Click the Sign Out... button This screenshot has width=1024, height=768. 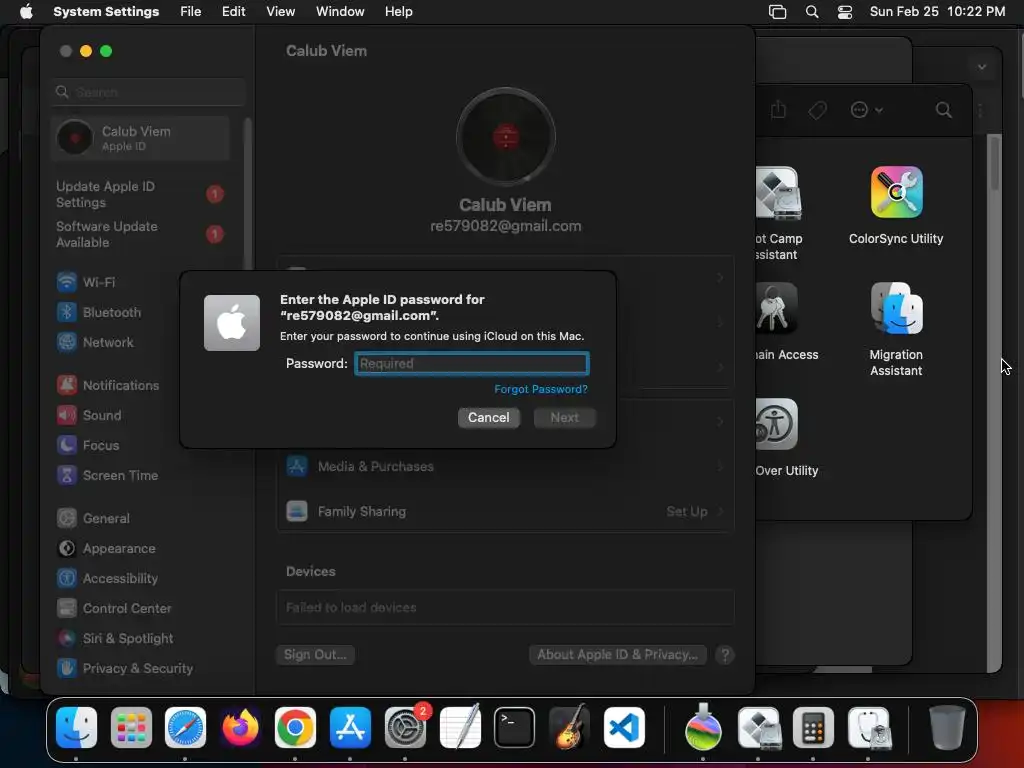[x=315, y=654]
